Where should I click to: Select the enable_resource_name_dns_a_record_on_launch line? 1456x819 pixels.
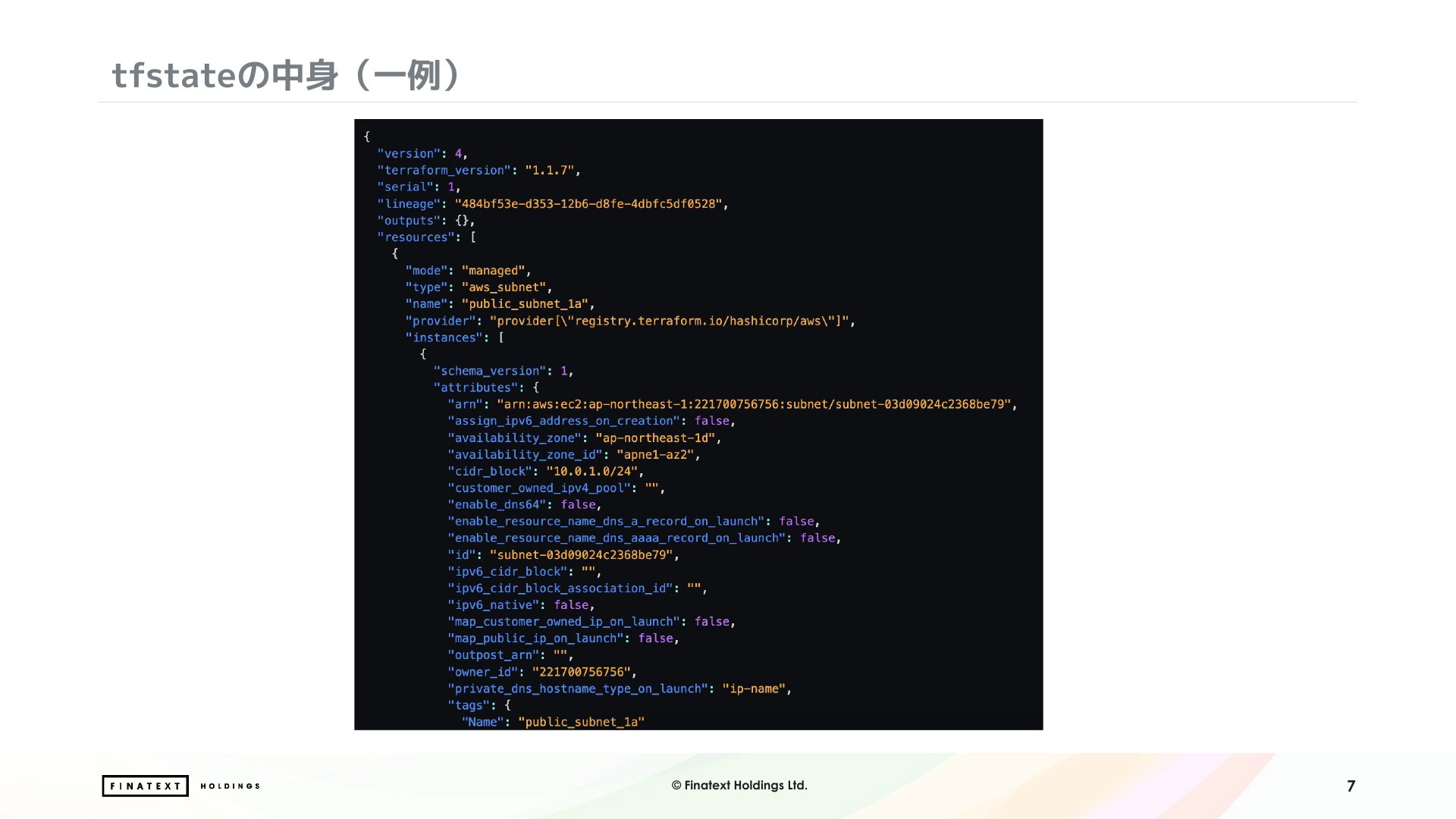point(634,521)
